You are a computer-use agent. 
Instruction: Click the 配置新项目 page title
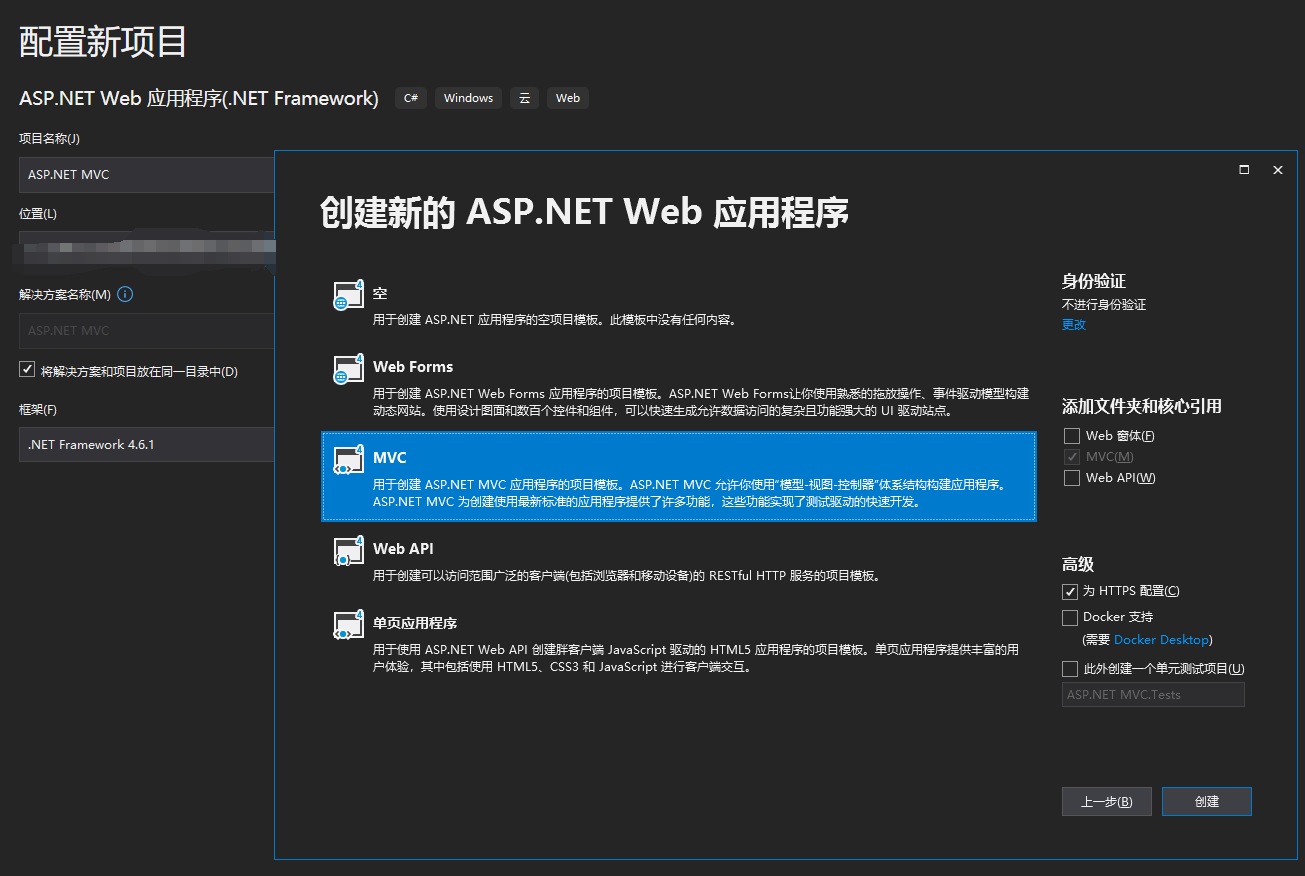coord(103,42)
